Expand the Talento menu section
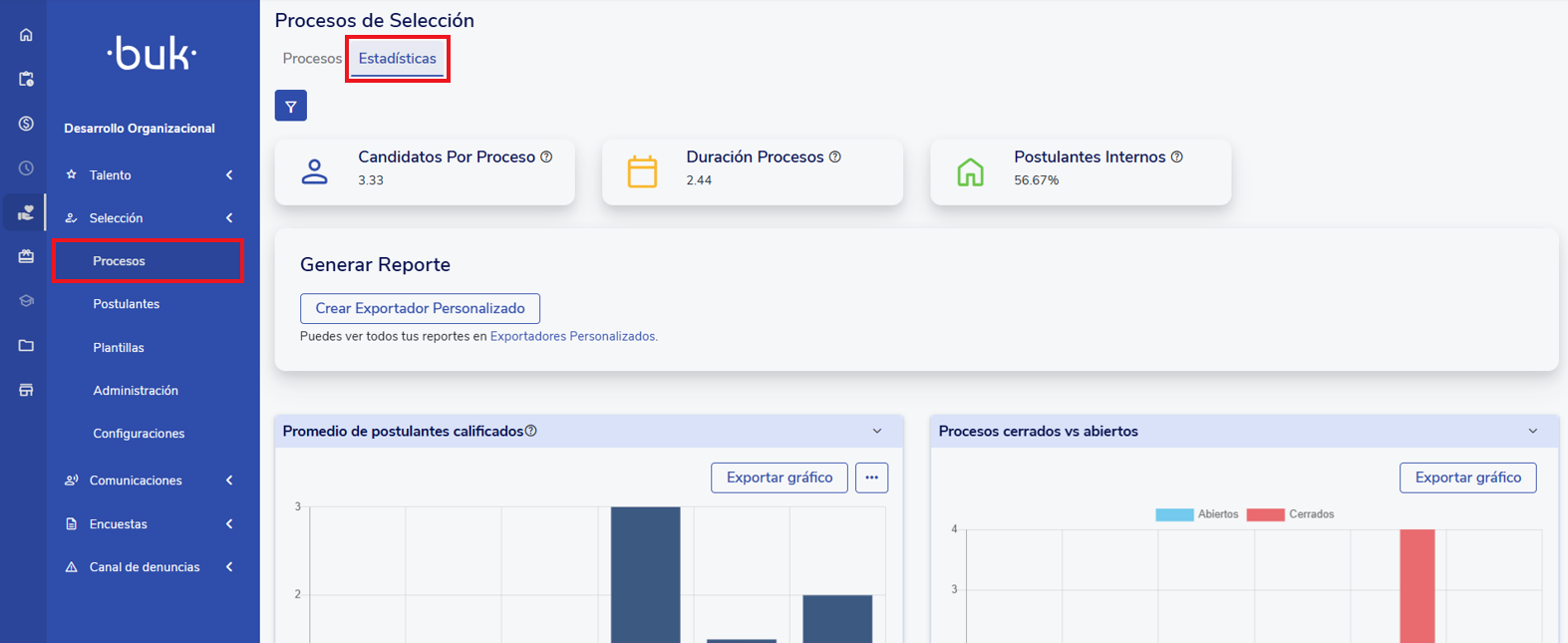This screenshot has height=643, width=1568. [150, 175]
